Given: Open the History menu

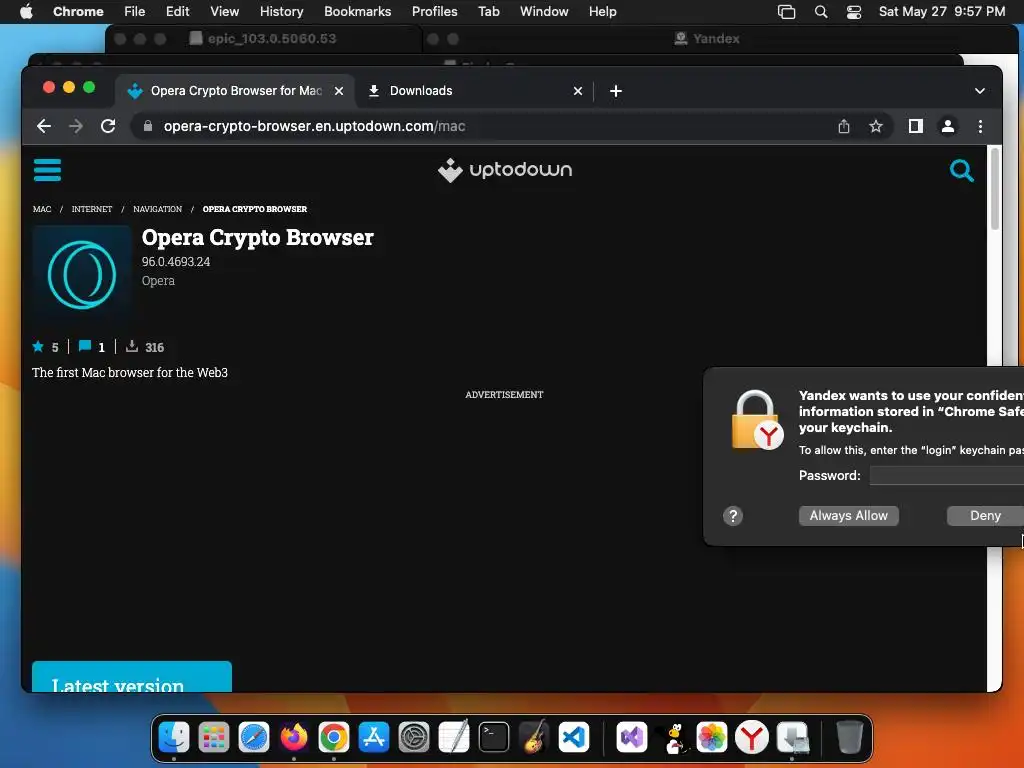Looking at the screenshot, I should tap(281, 12).
